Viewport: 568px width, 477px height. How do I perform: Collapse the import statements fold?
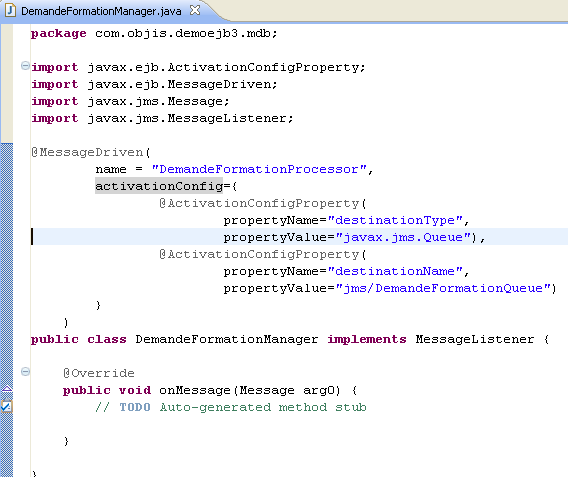[x=25, y=66]
